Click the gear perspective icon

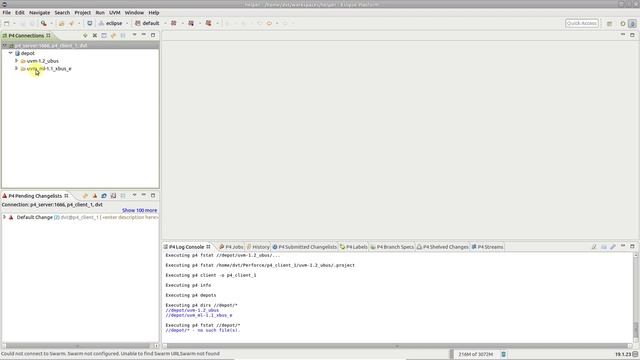point(623,24)
